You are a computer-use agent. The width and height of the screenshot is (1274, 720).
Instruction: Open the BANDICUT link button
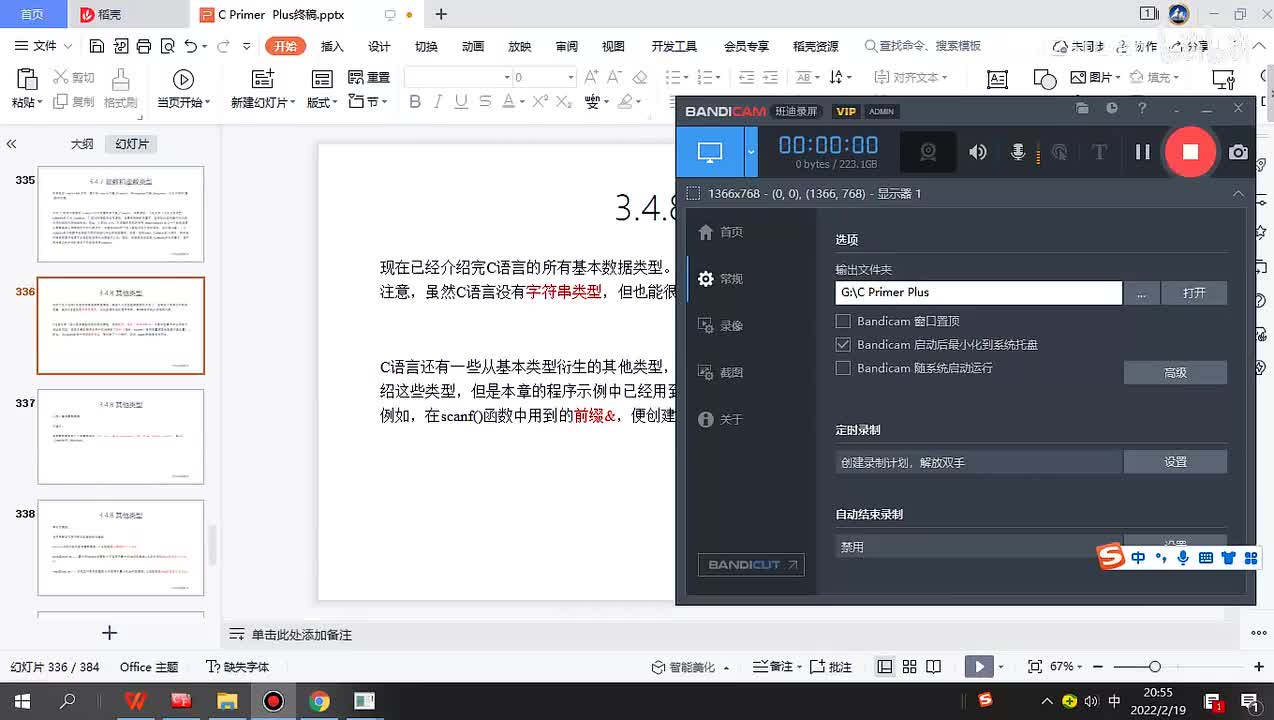751,565
